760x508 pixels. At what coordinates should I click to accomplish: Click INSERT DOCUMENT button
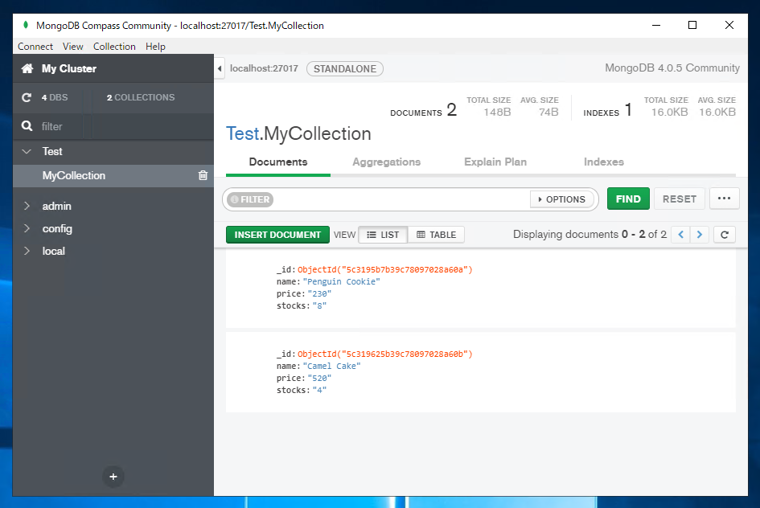pyautogui.click(x=278, y=235)
